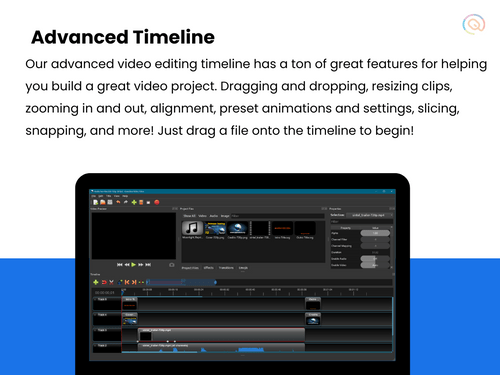This screenshot has width=500, height=375.
Task: Click Center Timeline on Playhead icon
Action: click(141, 282)
